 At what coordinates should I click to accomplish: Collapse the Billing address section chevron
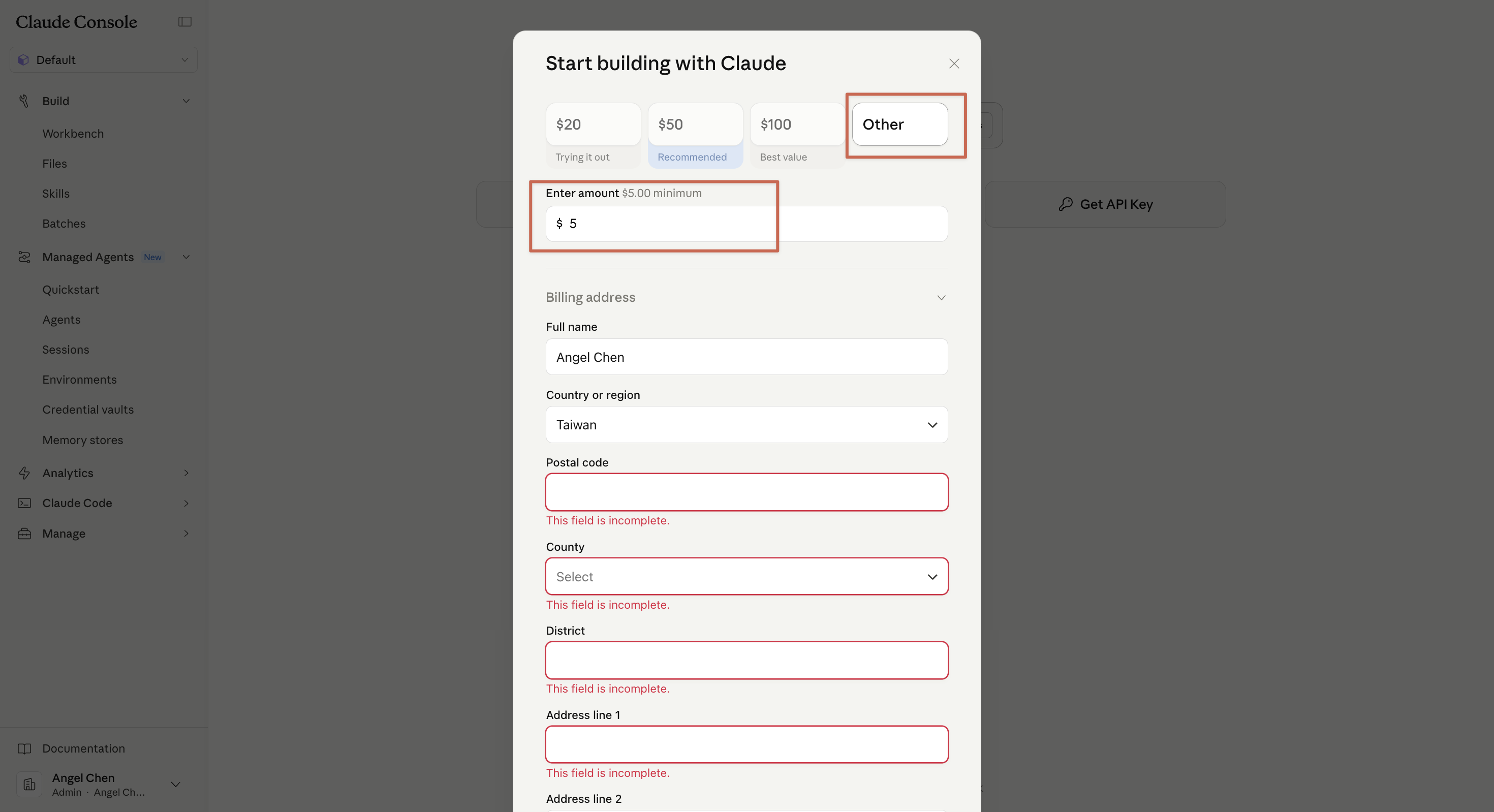pos(941,298)
